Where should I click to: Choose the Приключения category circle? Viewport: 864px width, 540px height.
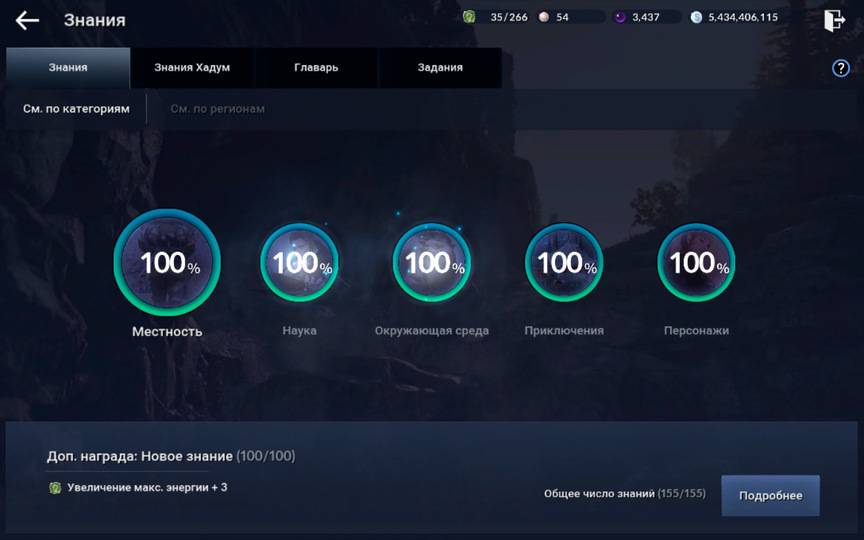click(564, 263)
